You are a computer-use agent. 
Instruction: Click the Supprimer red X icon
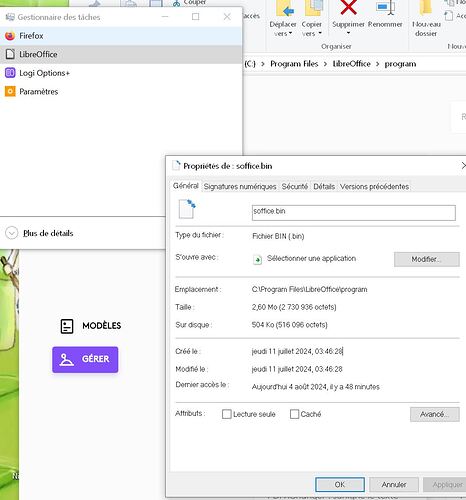tap(349, 8)
